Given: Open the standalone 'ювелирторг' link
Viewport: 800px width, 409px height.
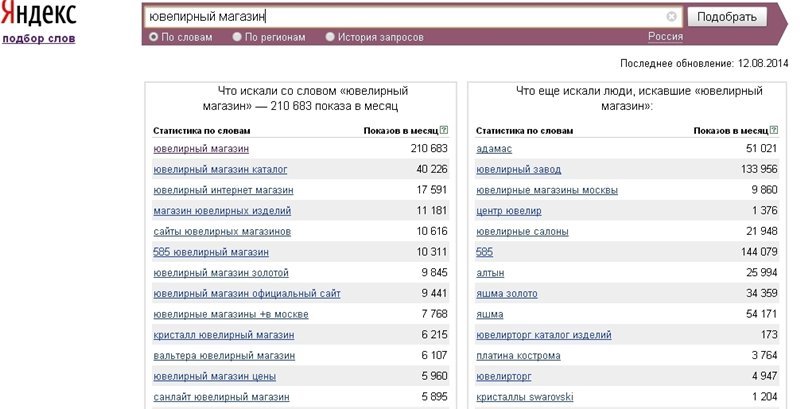Looking at the screenshot, I should [504, 376].
